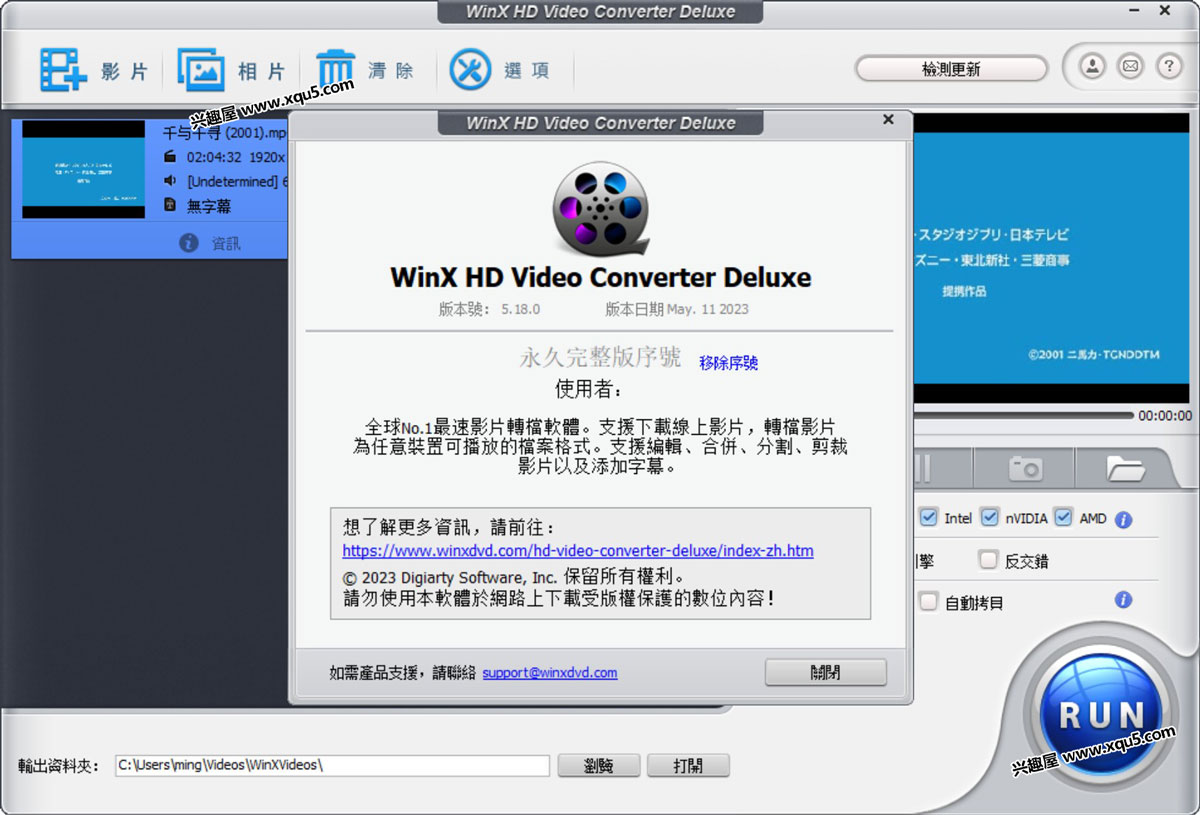The height and width of the screenshot is (815, 1200).
Task: Open the 相片 photo slideshow tool
Action: pos(232,70)
